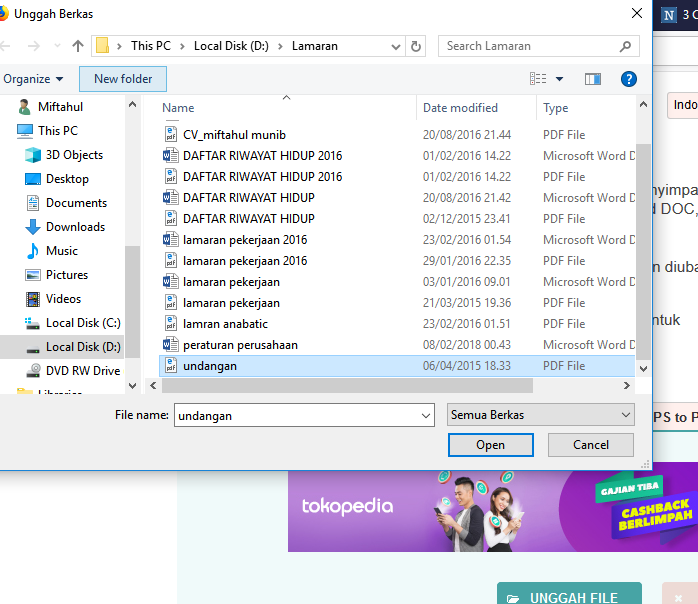Open the Organize menu

(33, 79)
